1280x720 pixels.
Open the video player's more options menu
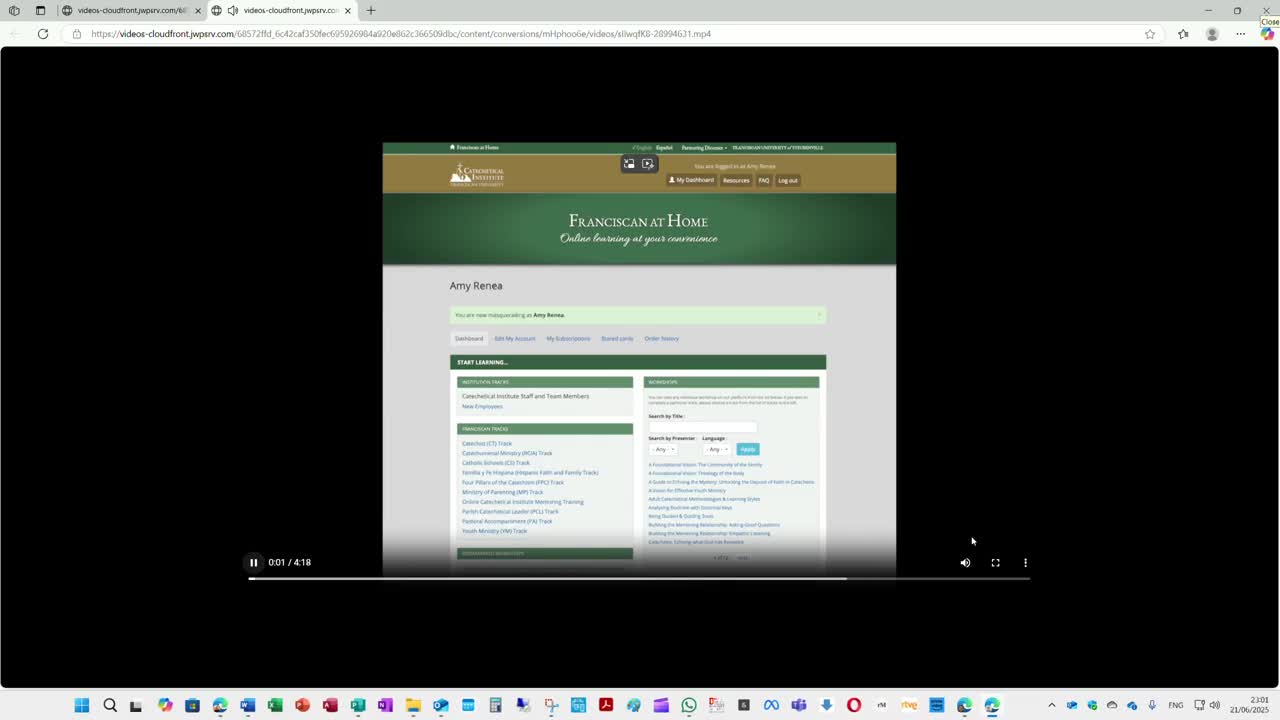(1025, 563)
